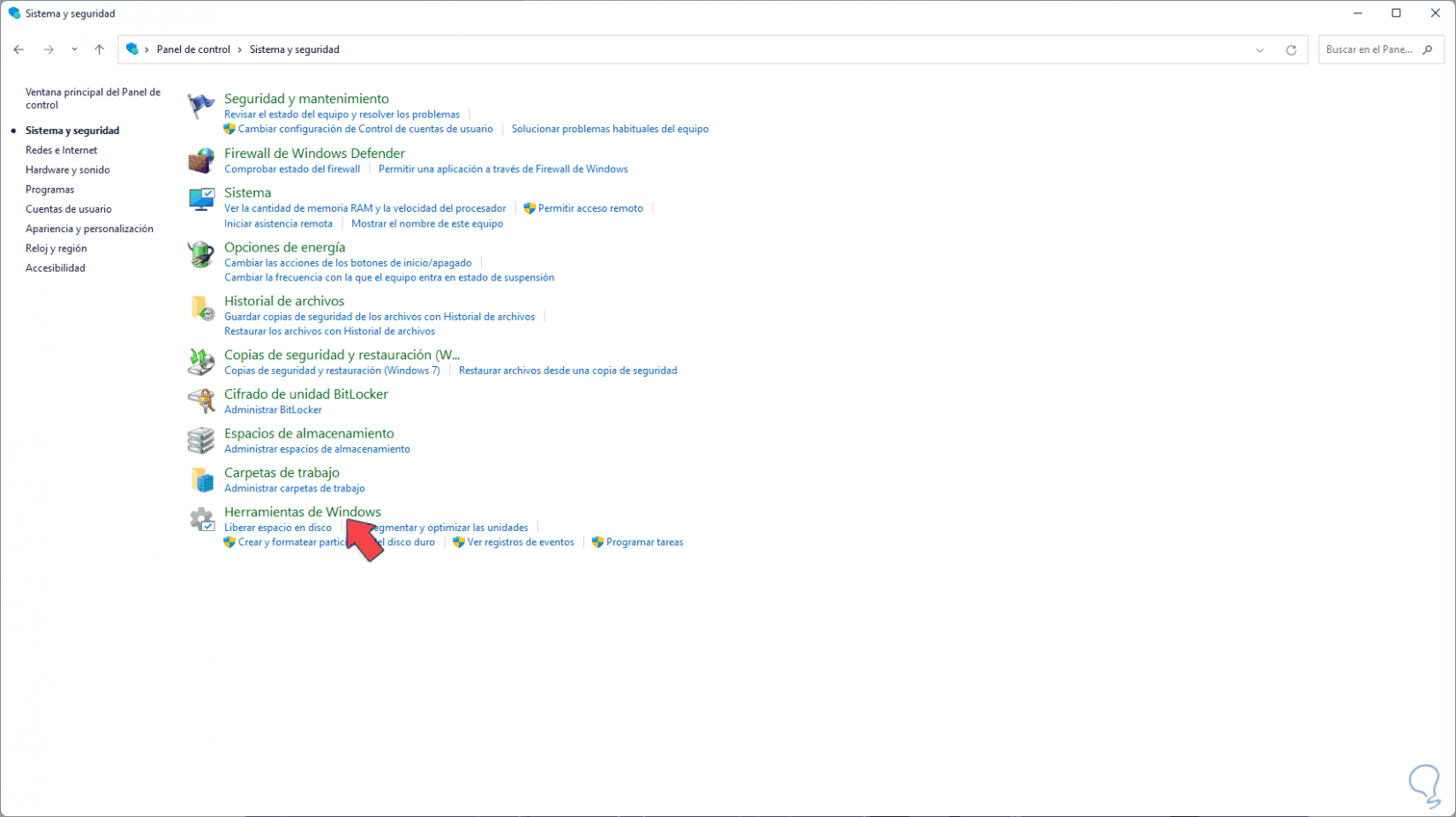Open Cifrado de unidad BitLocker heading
This screenshot has height=817, width=1456.
click(306, 394)
